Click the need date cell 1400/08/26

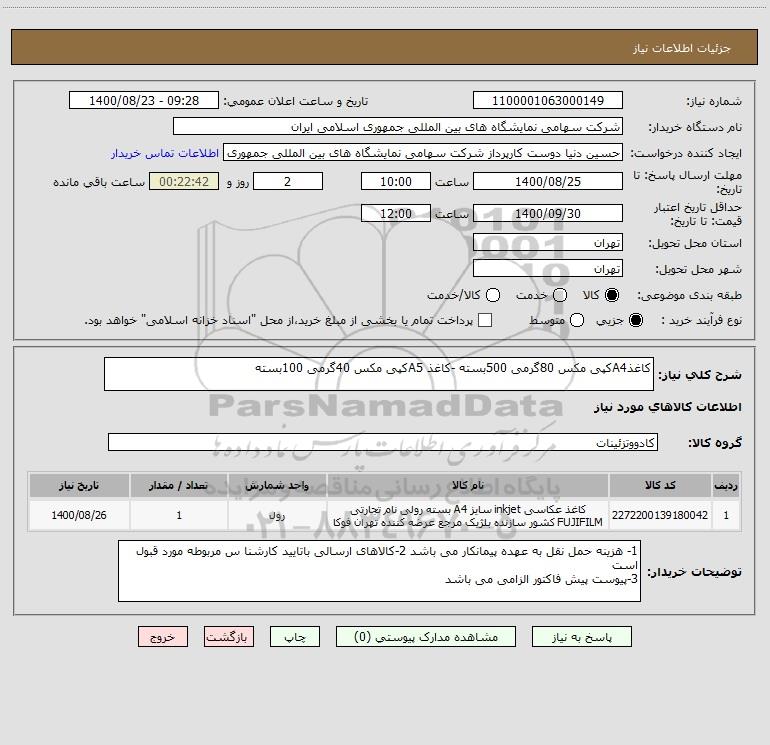coord(79,515)
